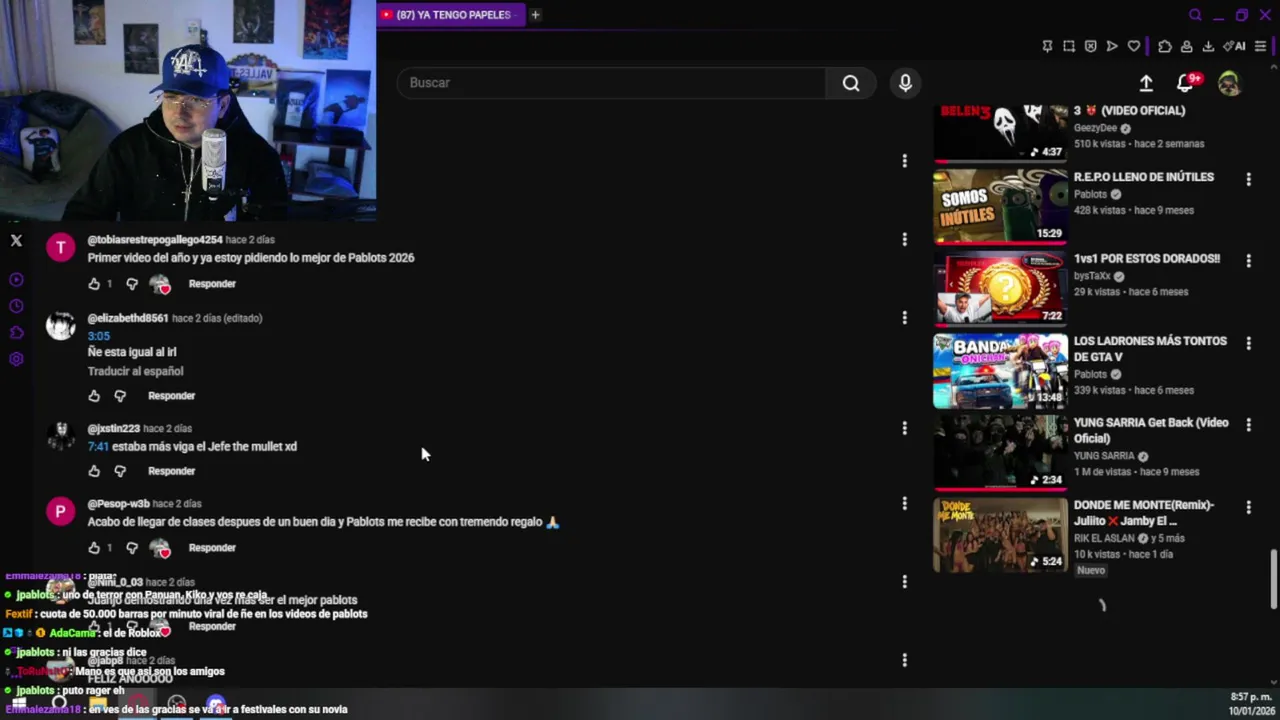
Task: Open the Settings gear in the sidebar
Action: point(16,359)
